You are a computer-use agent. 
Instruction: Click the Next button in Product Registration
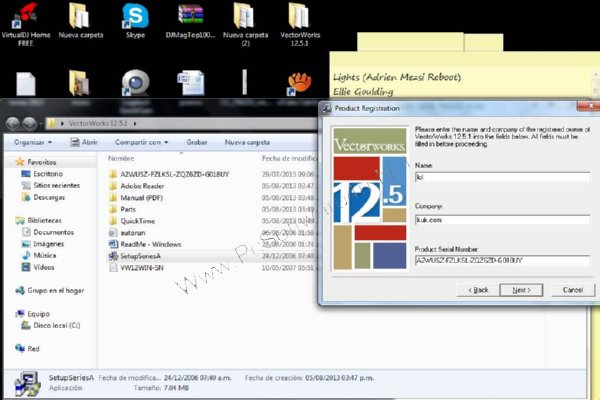521,290
